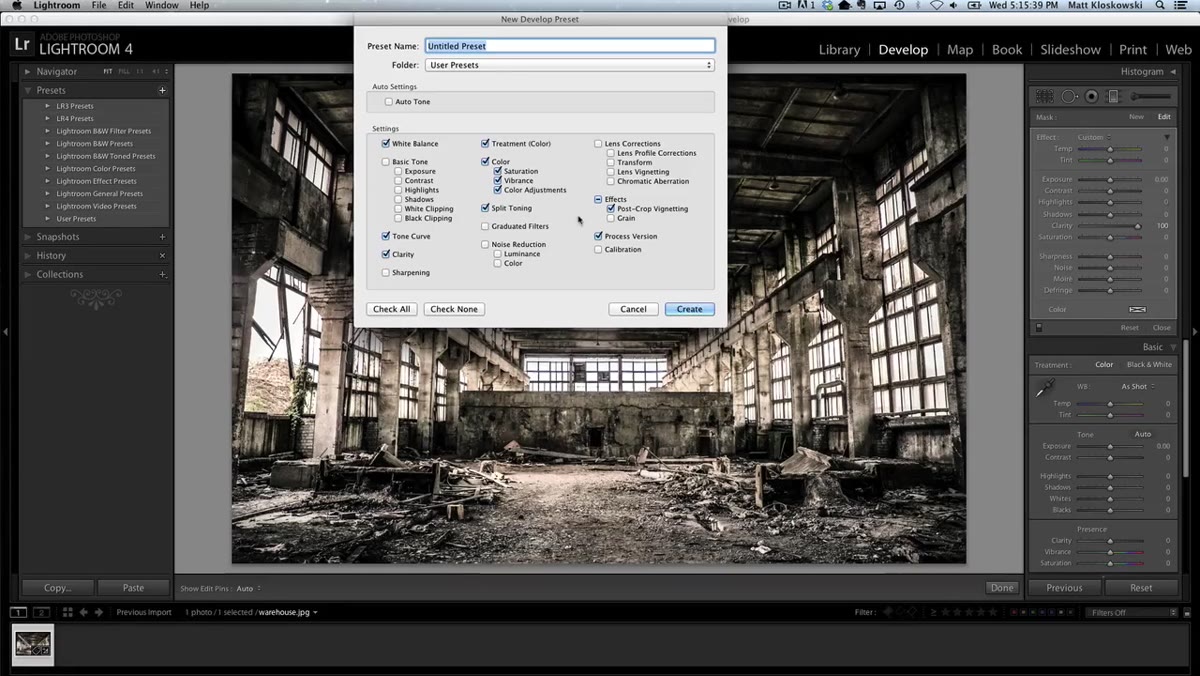
Task: Switch to the Map module
Action: 960,49
